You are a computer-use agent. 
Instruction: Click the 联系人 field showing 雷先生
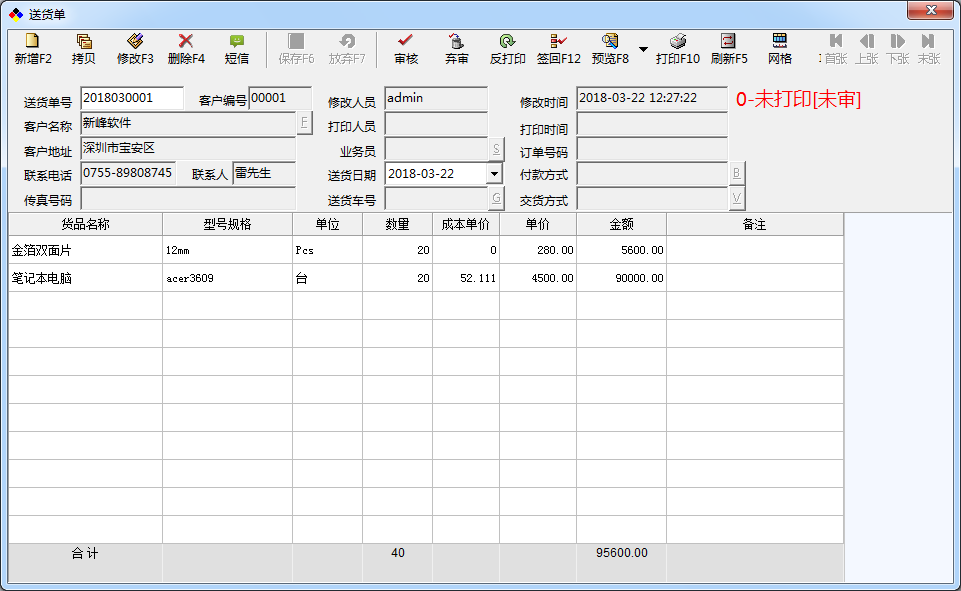264,173
